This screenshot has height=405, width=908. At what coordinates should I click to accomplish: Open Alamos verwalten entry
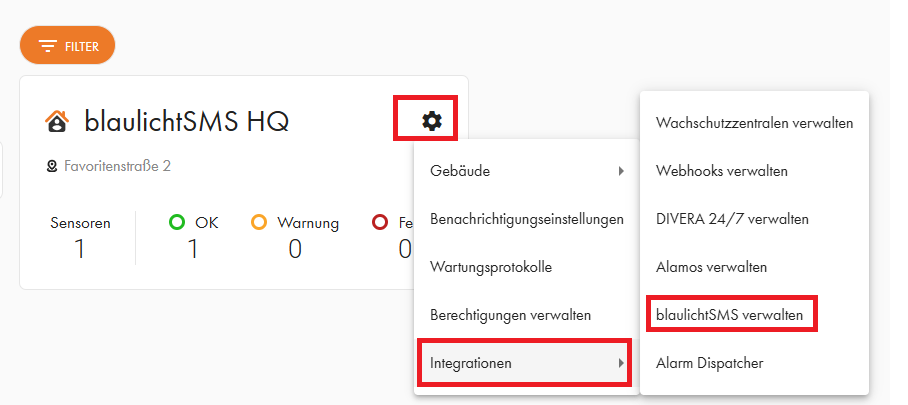[x=754, y=267]
